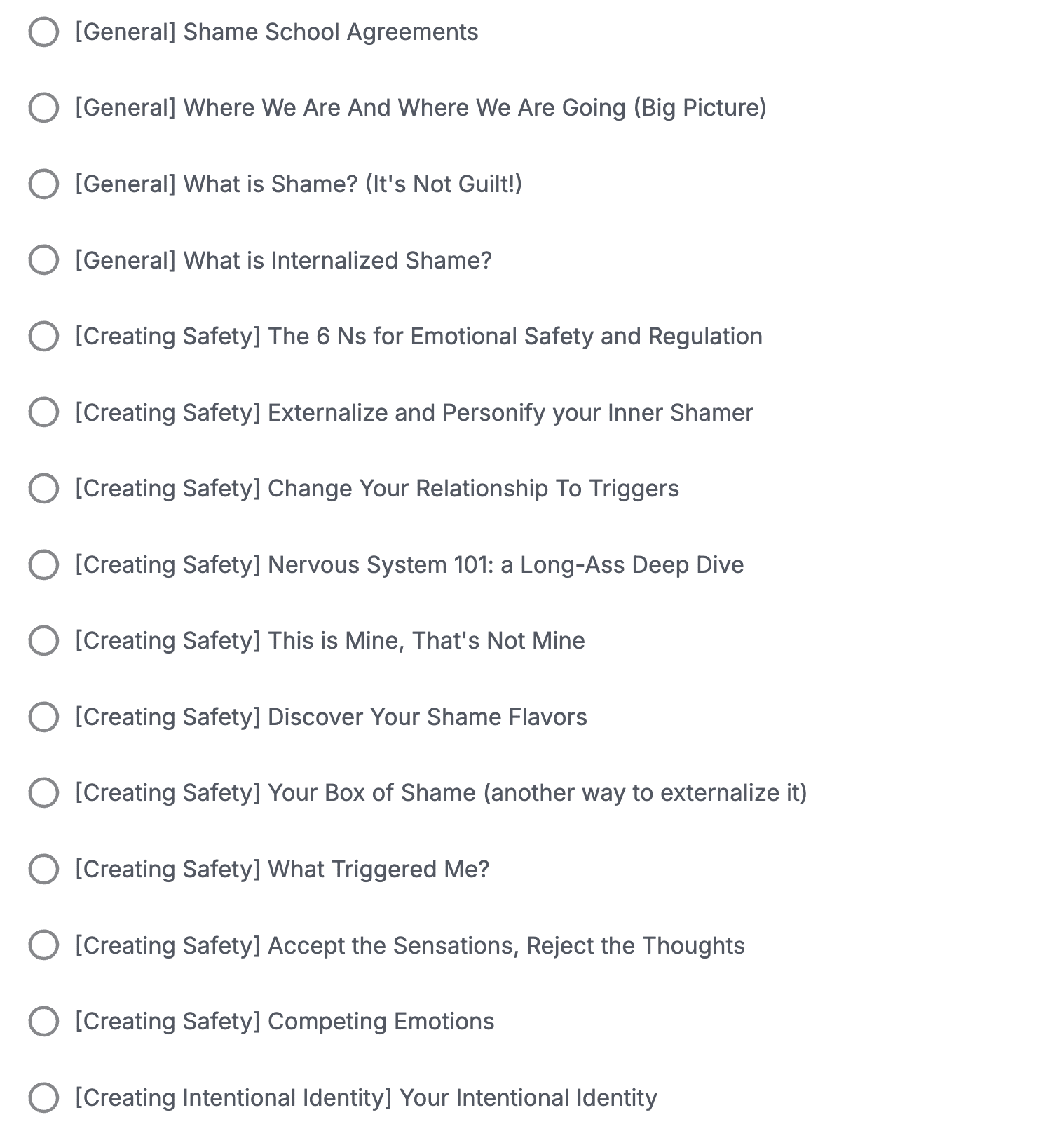The image size is (1064, 1143).
Task: Check the Competing Emotions circle
Action: (43, 1022)
